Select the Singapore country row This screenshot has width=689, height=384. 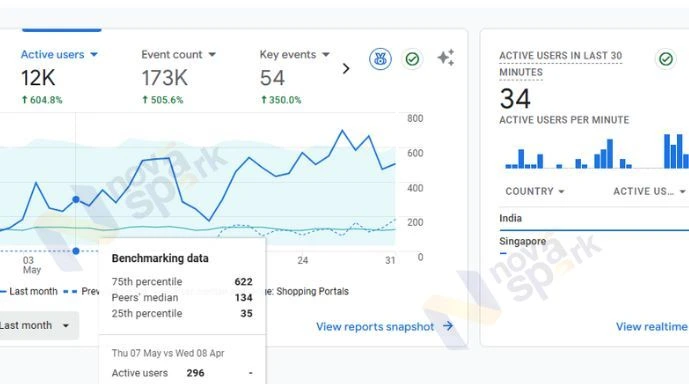[594, 242]
